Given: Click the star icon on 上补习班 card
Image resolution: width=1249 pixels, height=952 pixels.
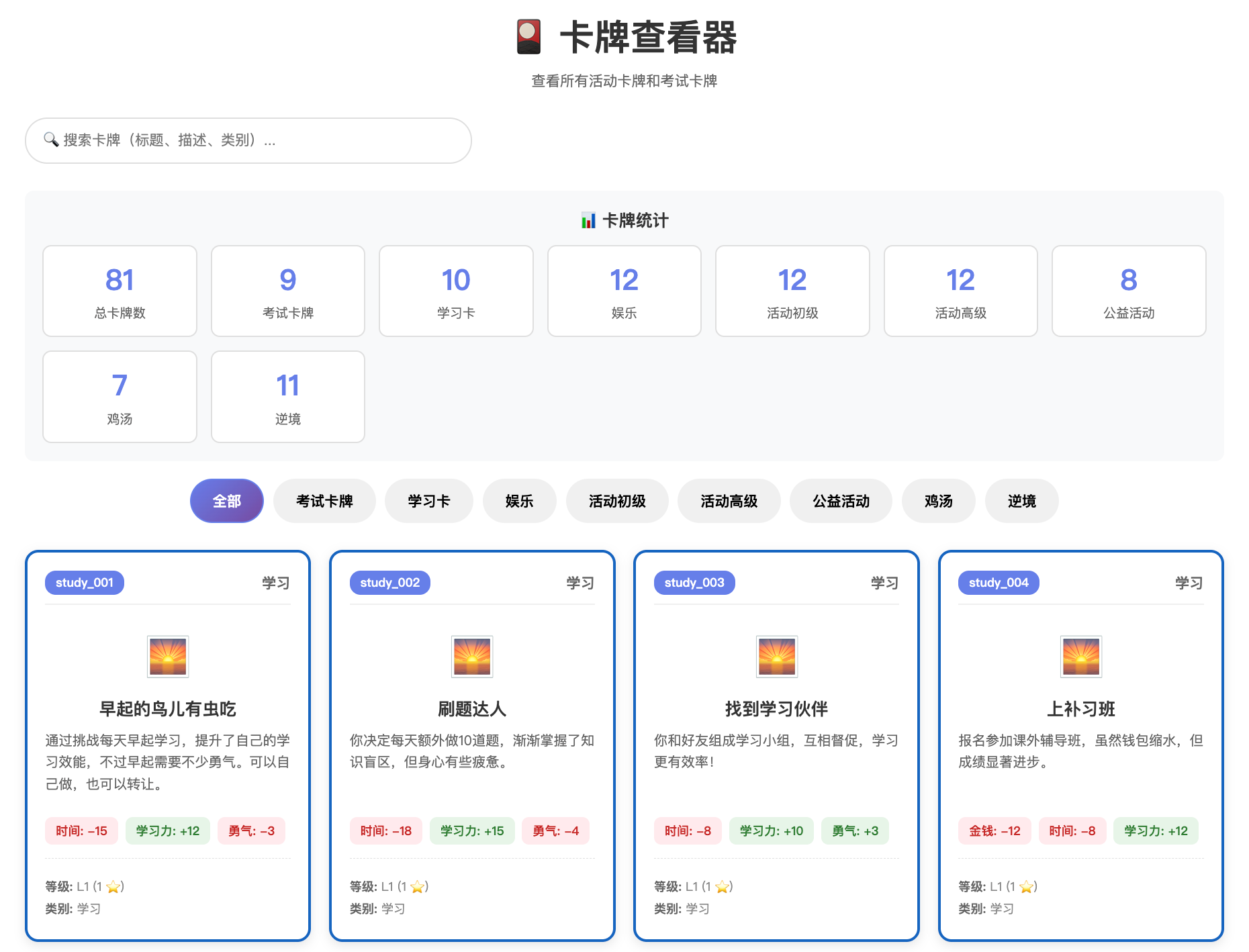Looking at the screenshot, I should click(1027, 886).
